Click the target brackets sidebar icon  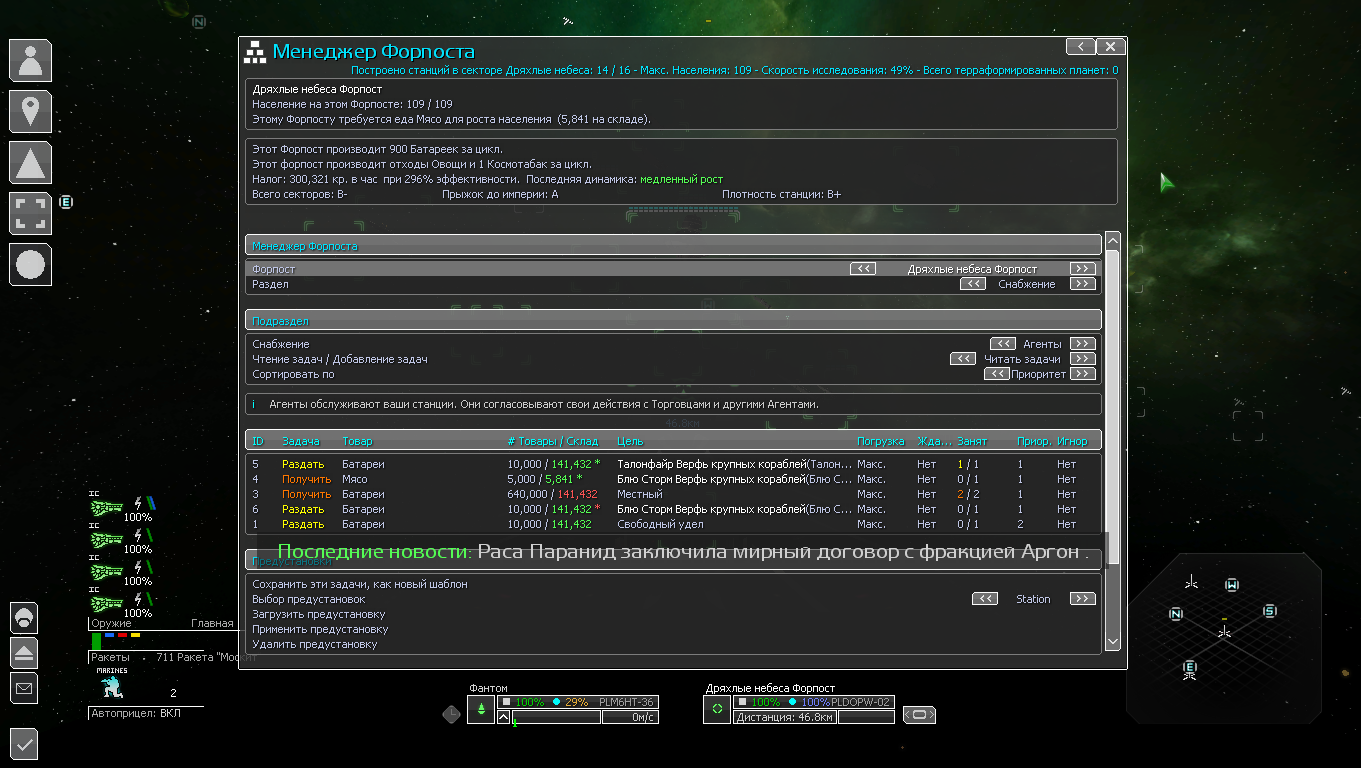tap(30, 213)
